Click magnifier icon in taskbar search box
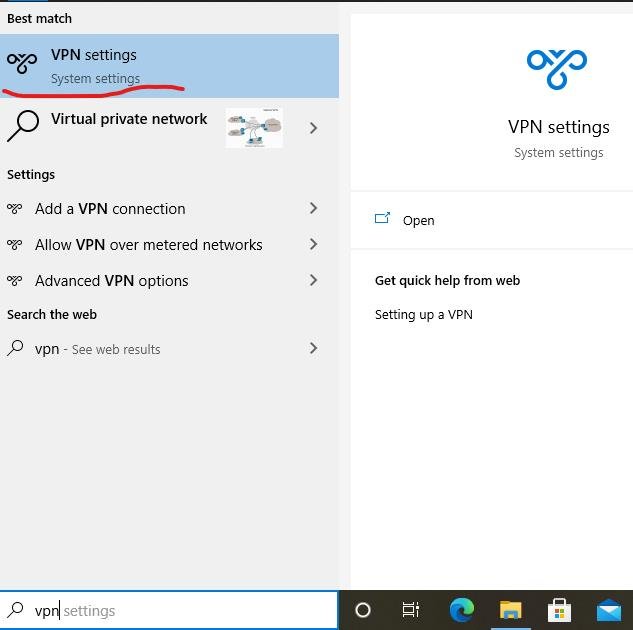This screenshot has height=630, width=633. pyautogui.click(x=15, y=610)
